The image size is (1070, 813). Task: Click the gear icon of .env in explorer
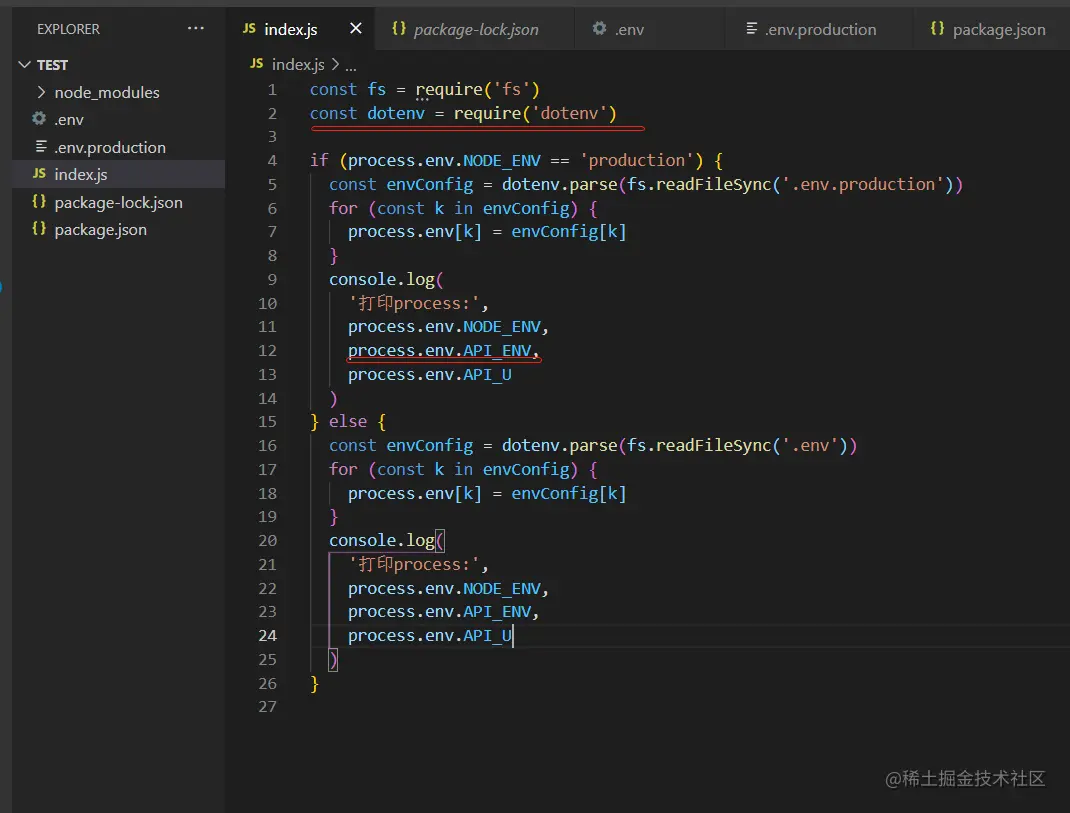[x=39, y=119]
